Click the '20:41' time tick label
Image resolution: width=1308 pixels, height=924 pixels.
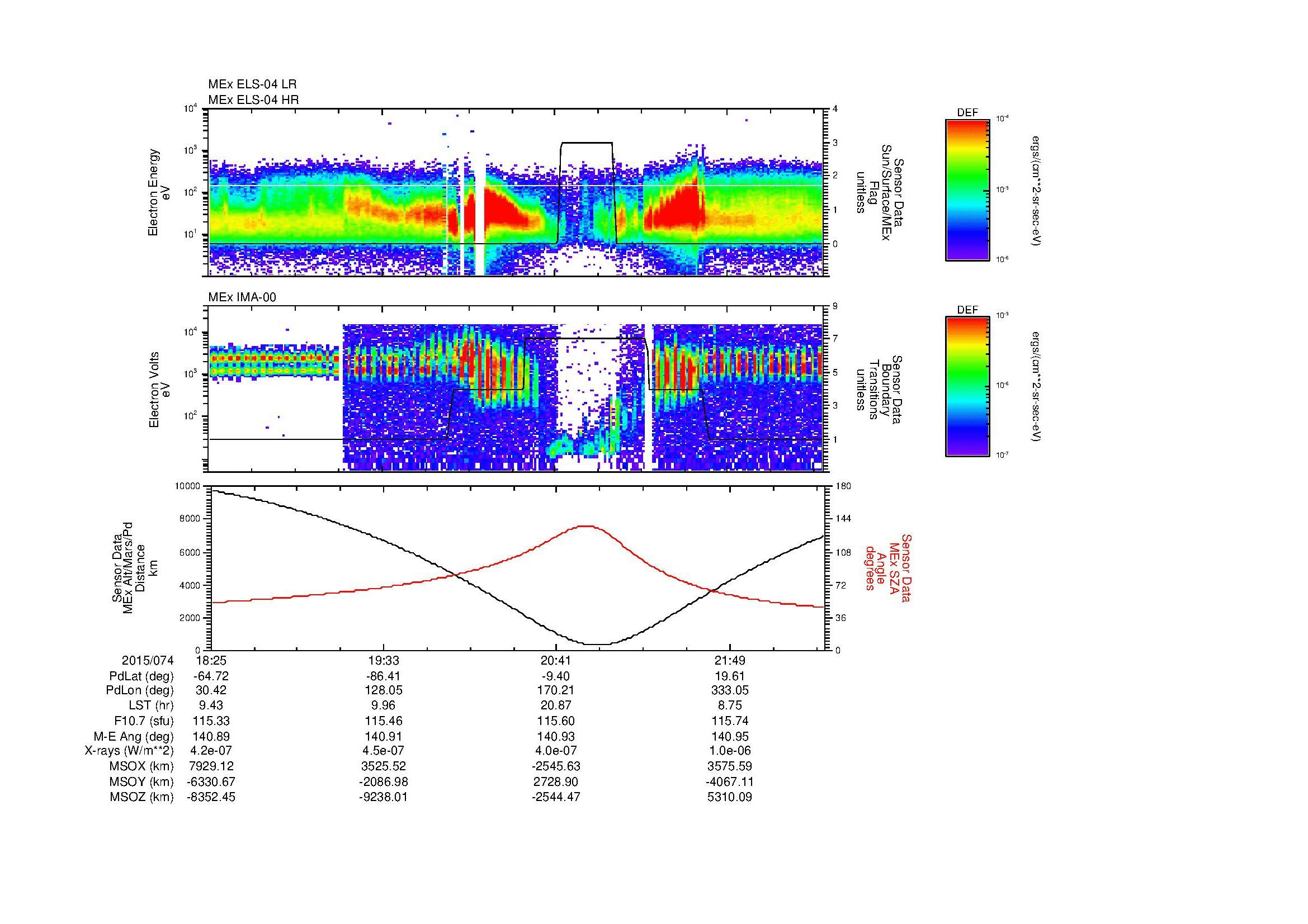coord(556,661)
